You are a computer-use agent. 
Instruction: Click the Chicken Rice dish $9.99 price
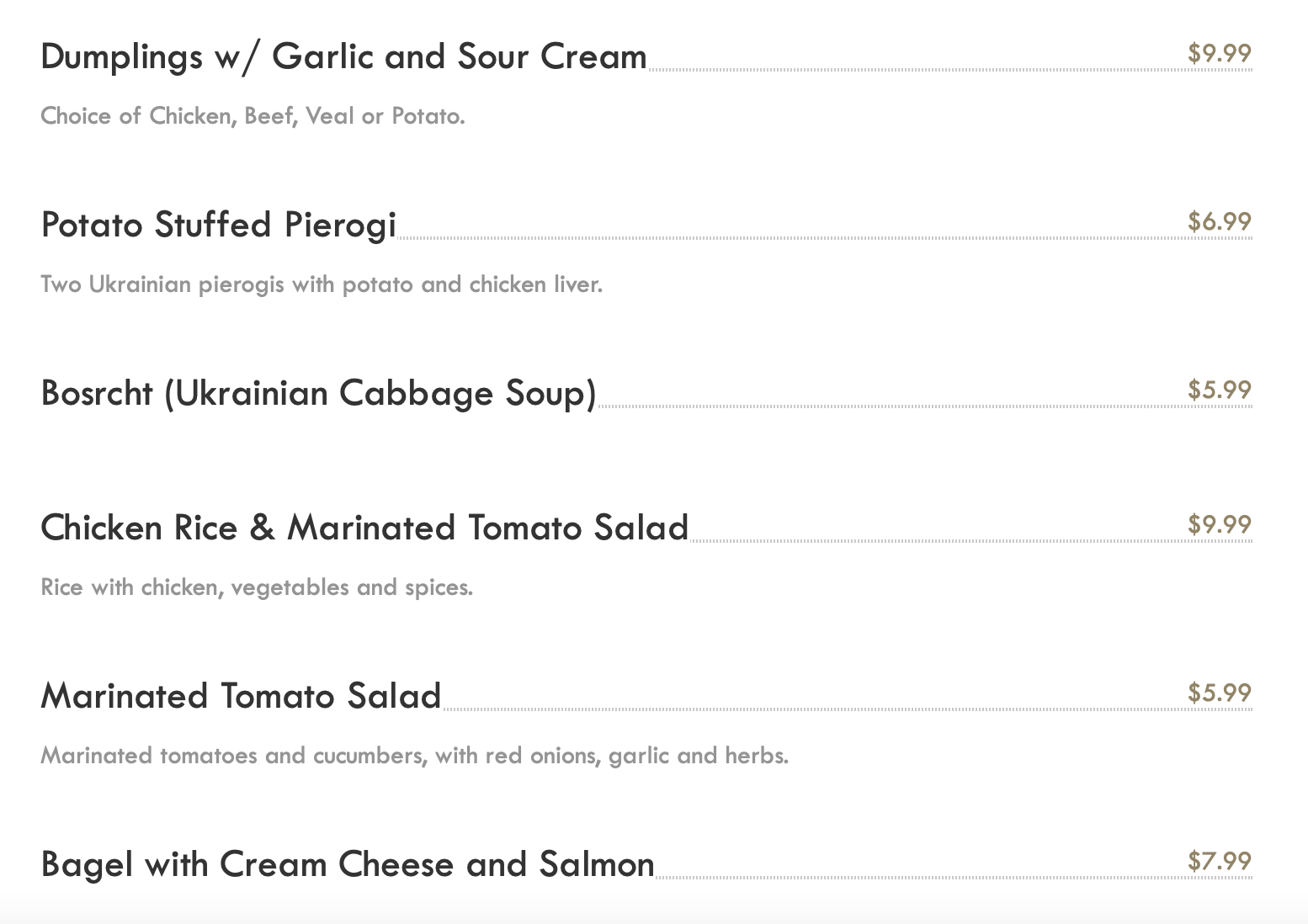click(1220, 525)
